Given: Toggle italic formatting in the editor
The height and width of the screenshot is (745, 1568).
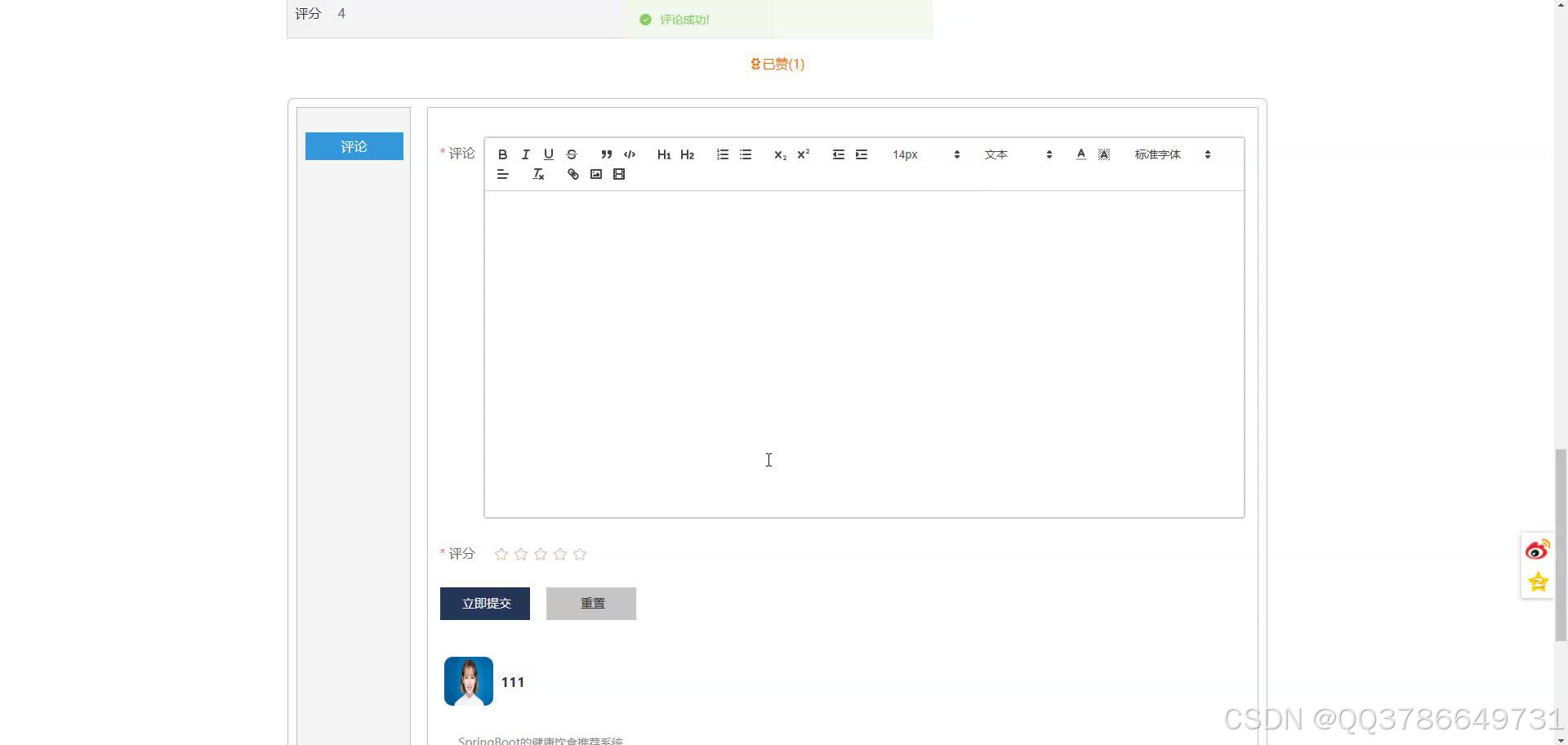Looking at the screenshot, I should point(526,154).
